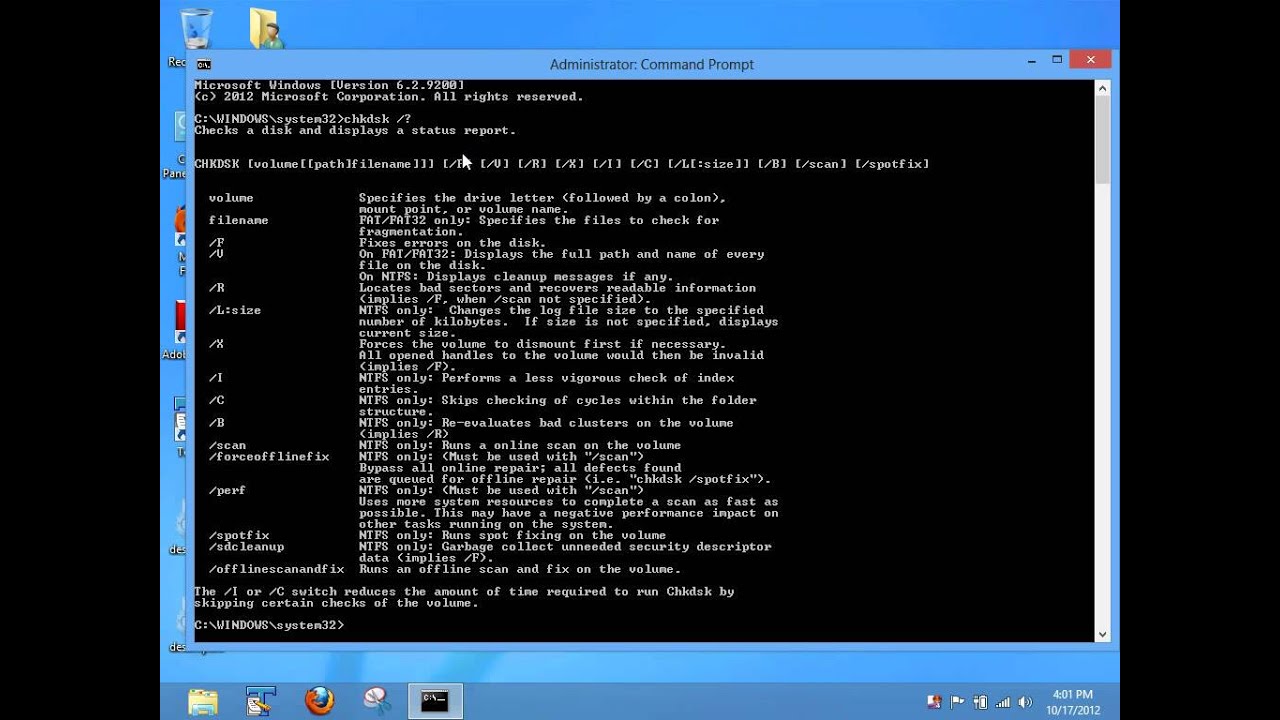Image resolution: width=1280 pixels, height=720 pixels.
Task: Click 'The /I or /C switch reduces' line
Action: click(x=464, y=592)
